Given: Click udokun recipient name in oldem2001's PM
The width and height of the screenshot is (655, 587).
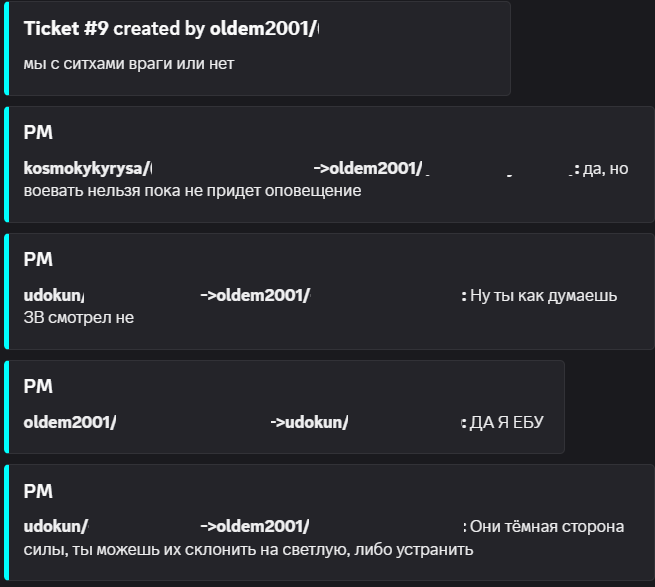Looking at the screenshot, I should (316, 422).
